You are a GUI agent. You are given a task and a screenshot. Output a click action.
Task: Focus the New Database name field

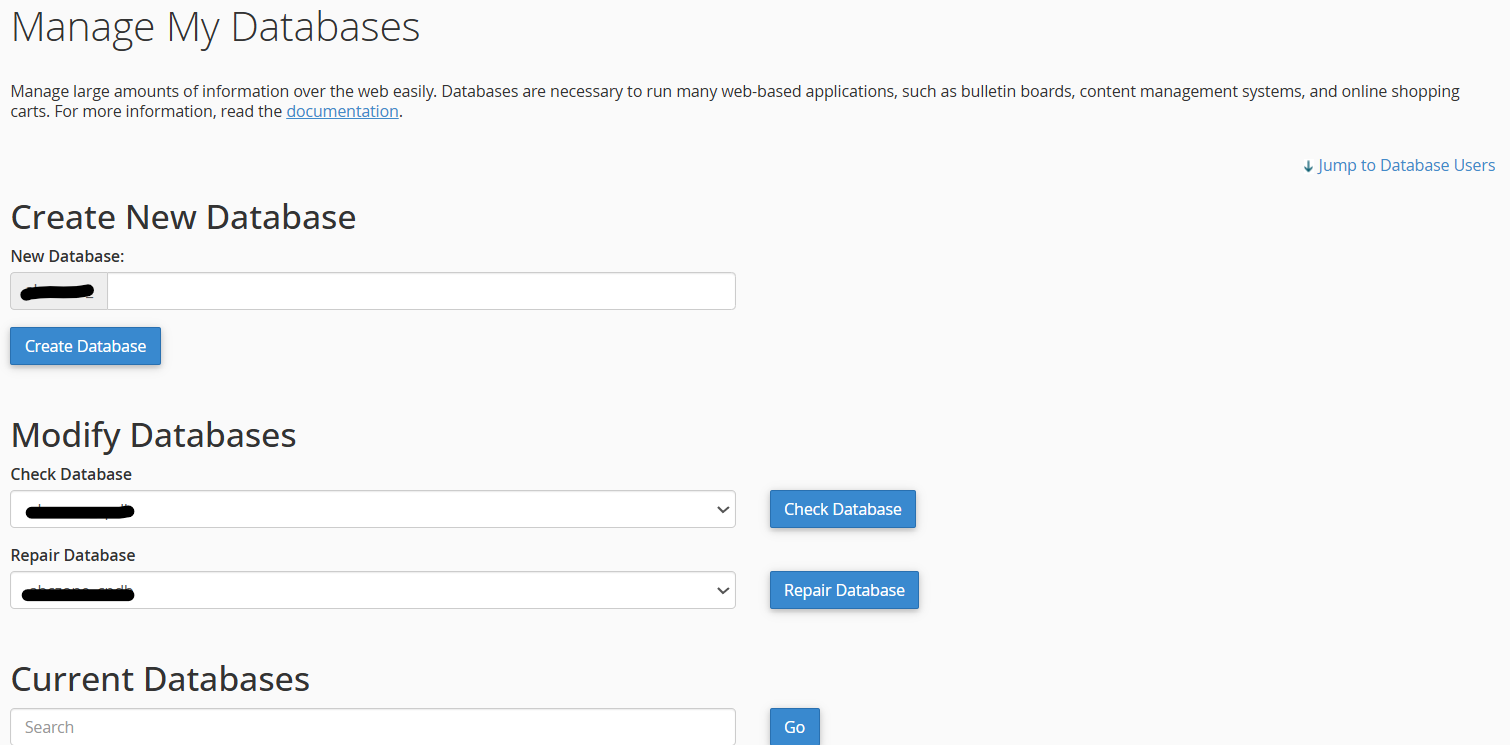(420, 291)
